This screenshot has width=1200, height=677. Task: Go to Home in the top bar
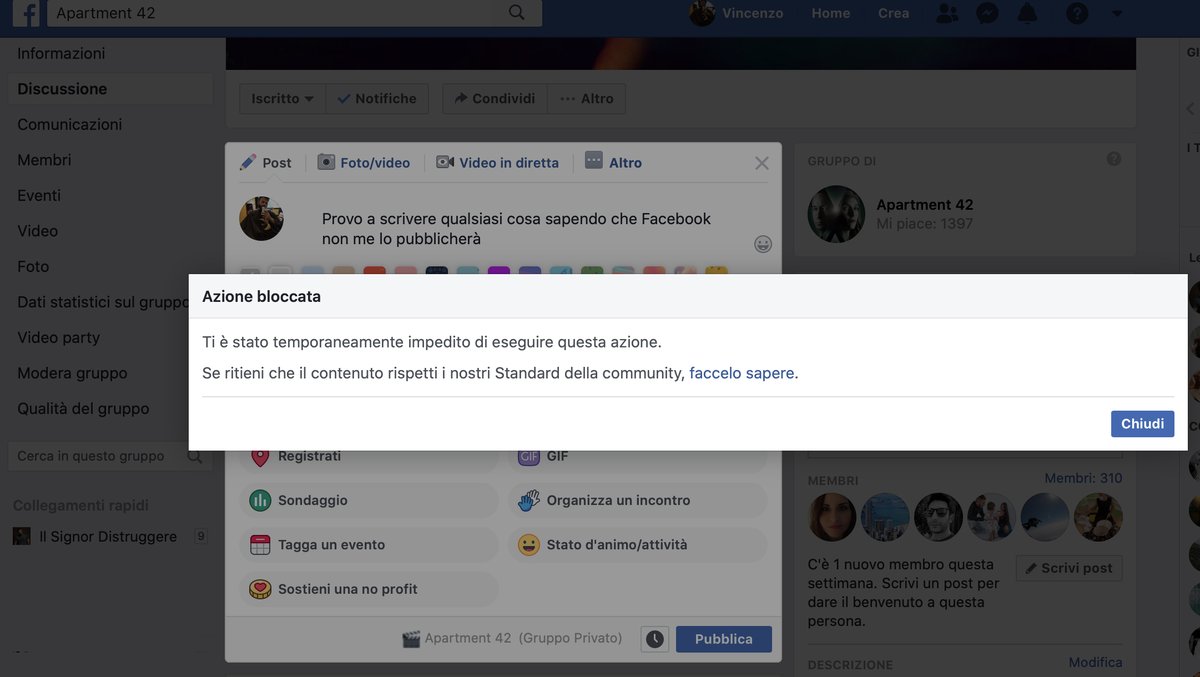pyautogui.click(x=831, y=13)
